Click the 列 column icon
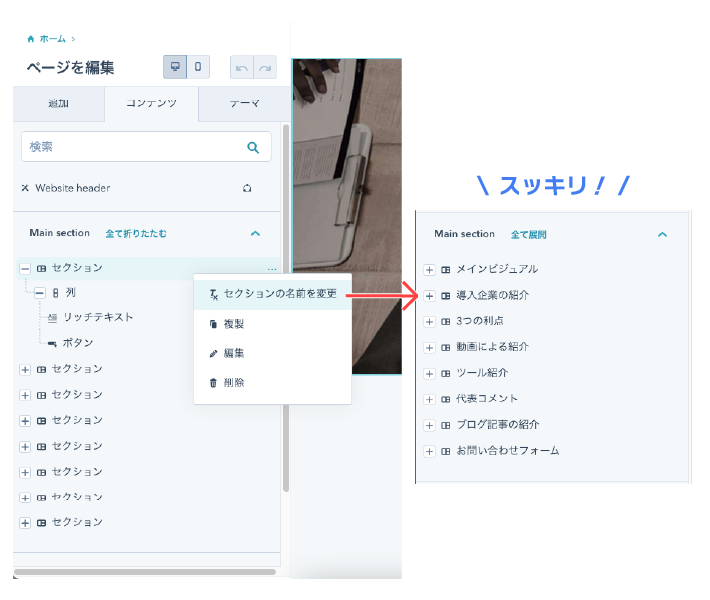The height and width of the screenshot is (600, 710). [x=55, y=293]
